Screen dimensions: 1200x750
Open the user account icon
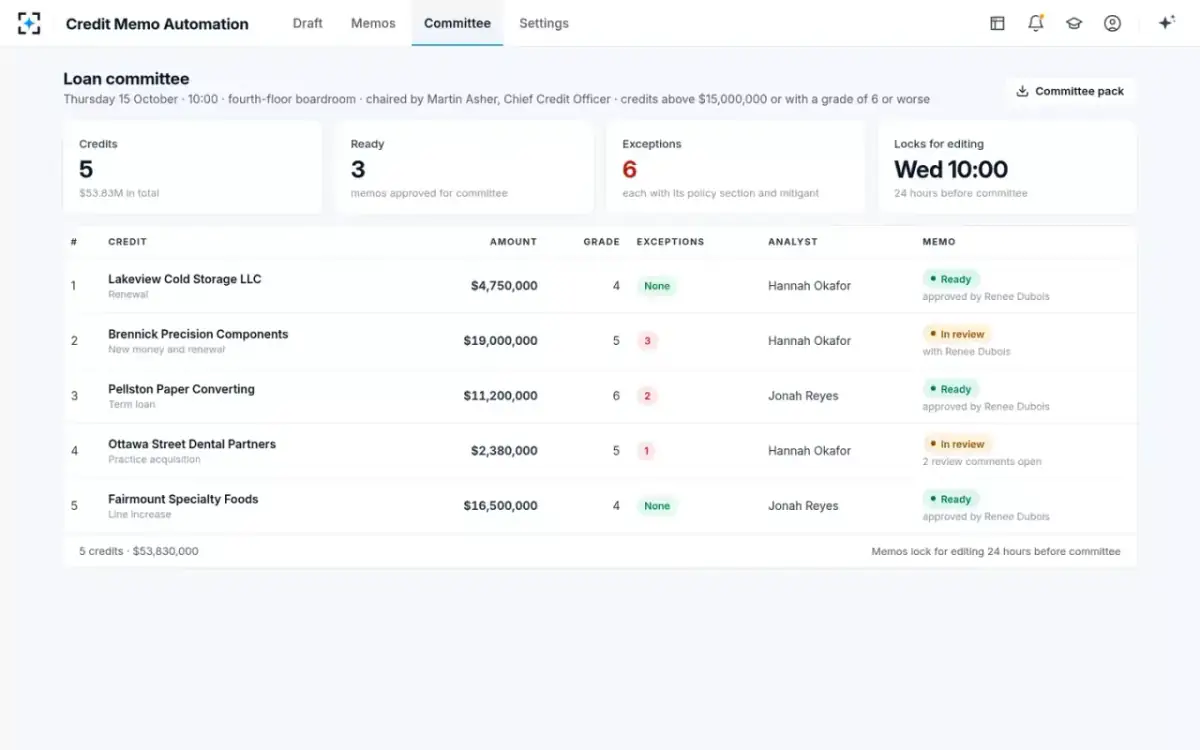(1112, 23)
